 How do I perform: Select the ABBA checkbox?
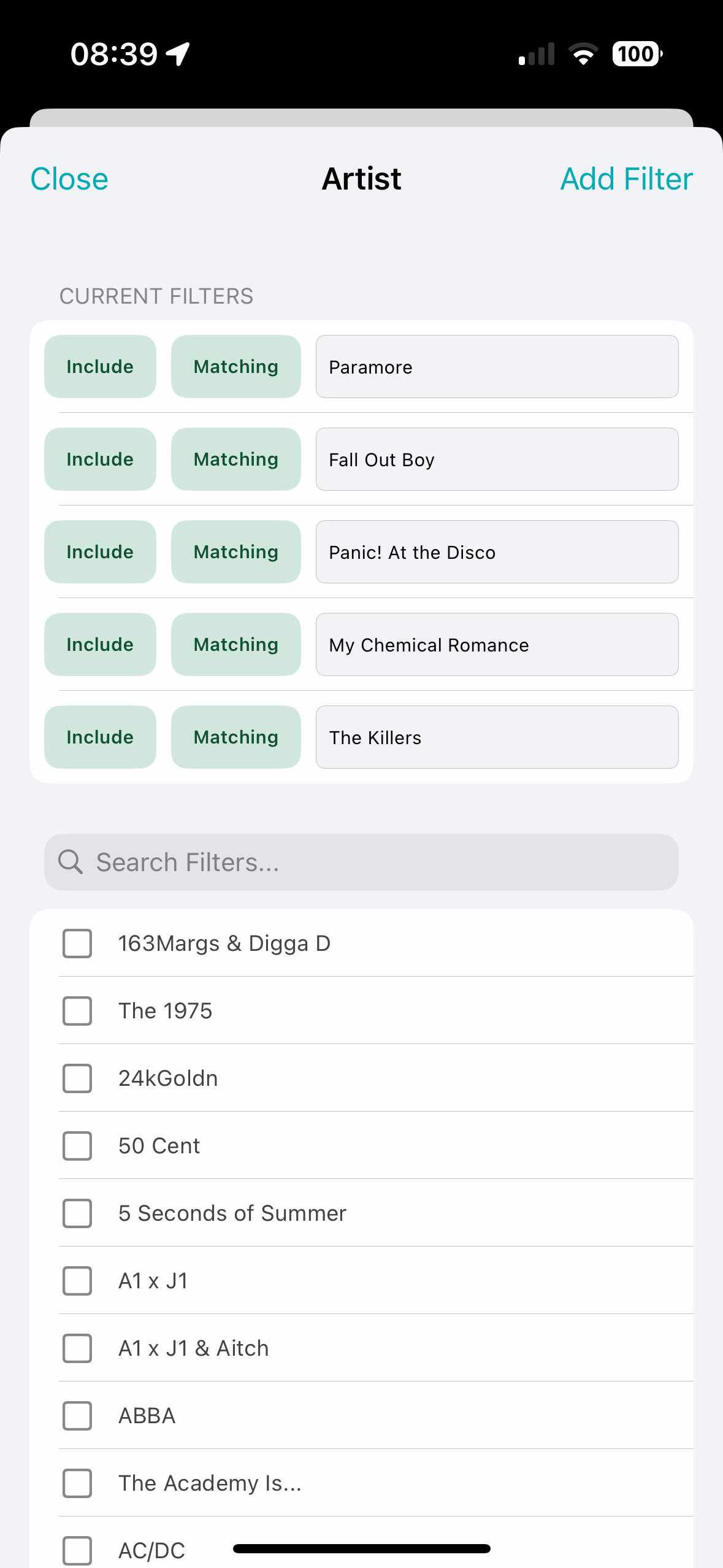(x=77, y=1416)
